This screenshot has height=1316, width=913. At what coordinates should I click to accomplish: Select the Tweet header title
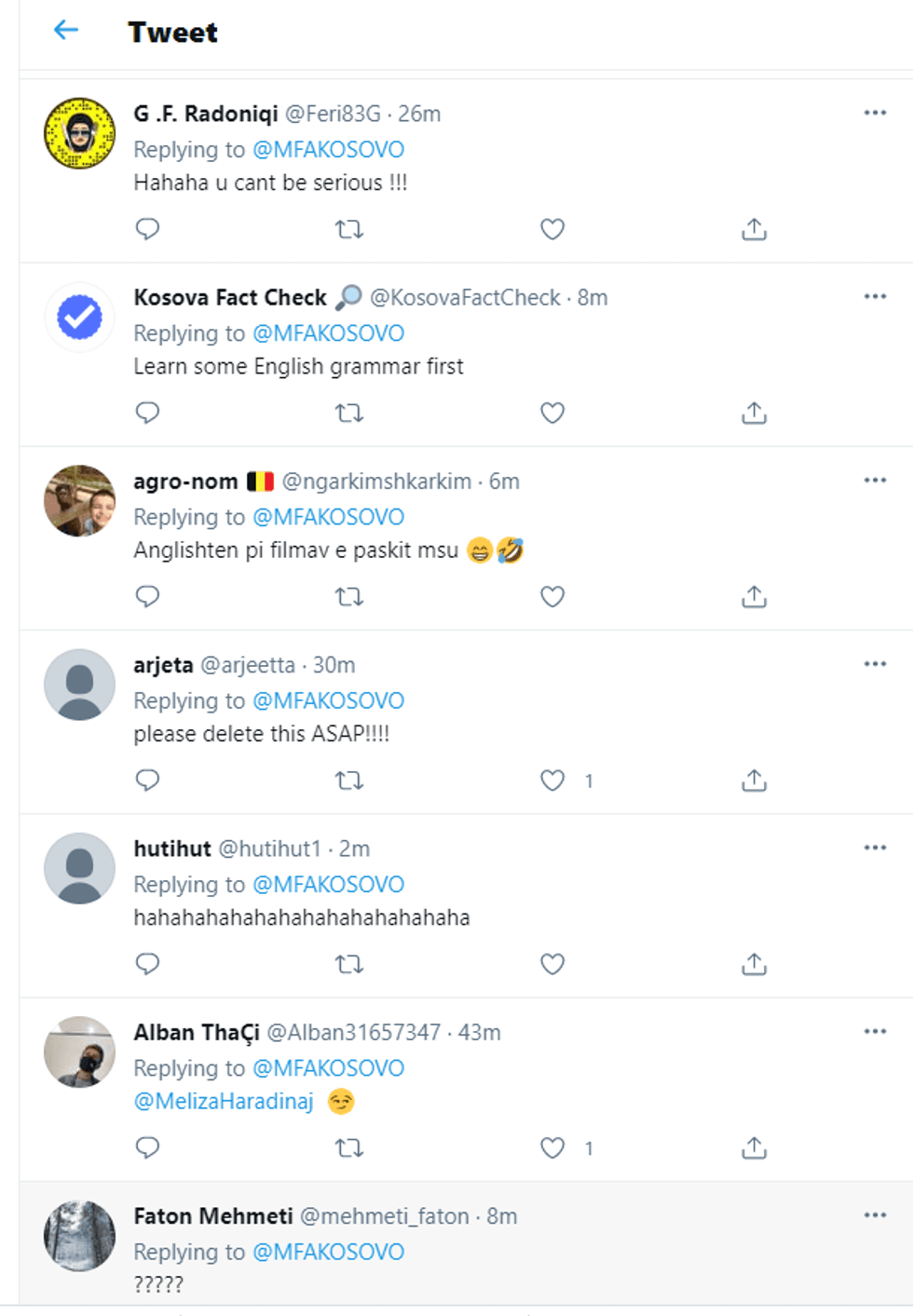point(172,32)
